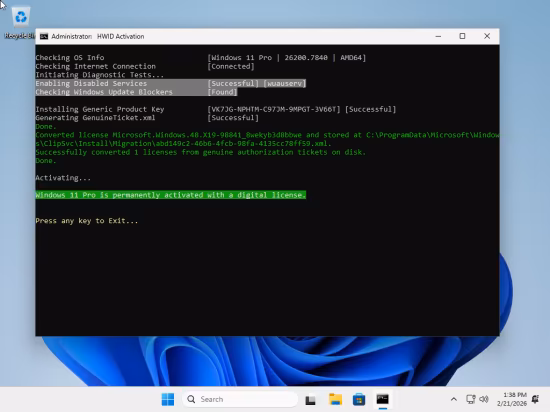Click the taskbar Search box
The image size is (550, 412).
[x=240, y=399]
